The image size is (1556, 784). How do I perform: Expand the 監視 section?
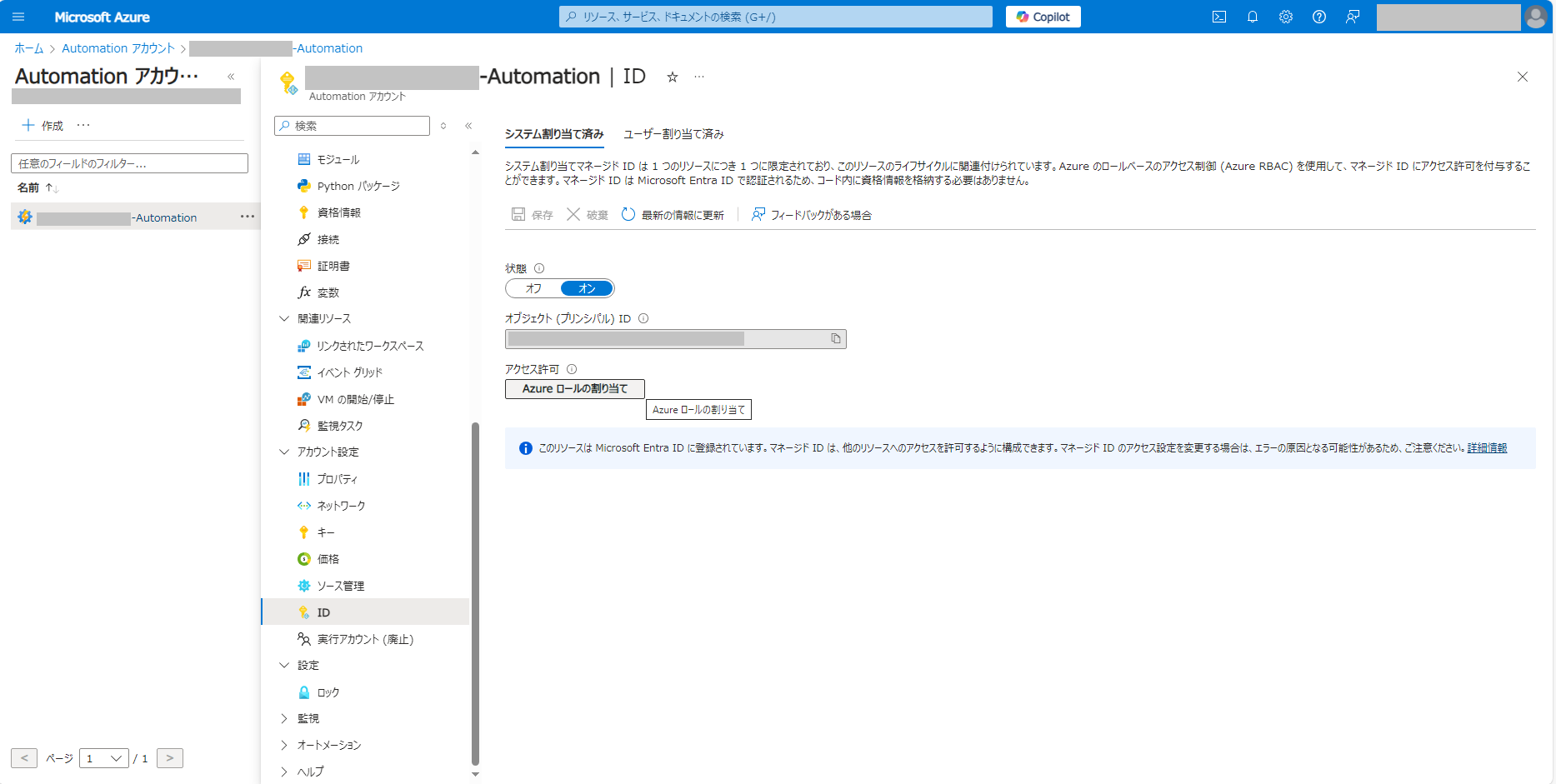tap(307, 717)
